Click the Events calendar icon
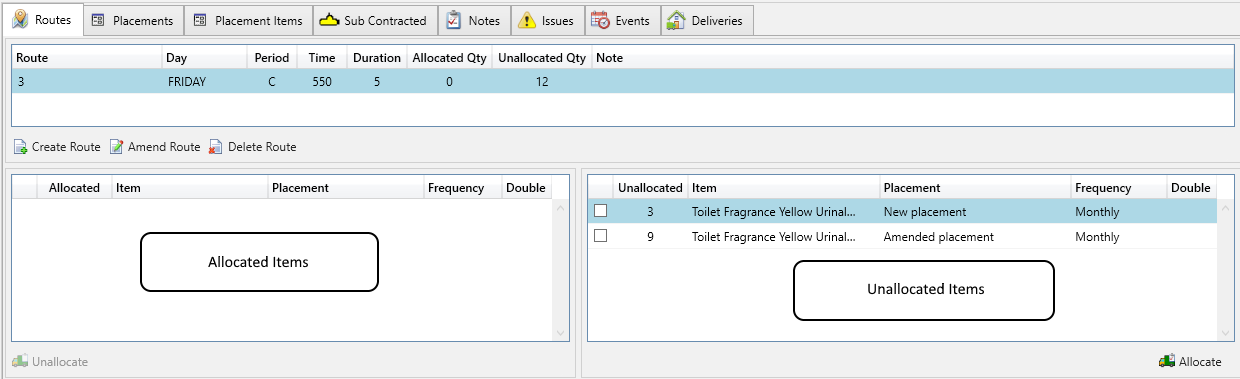 600,20
